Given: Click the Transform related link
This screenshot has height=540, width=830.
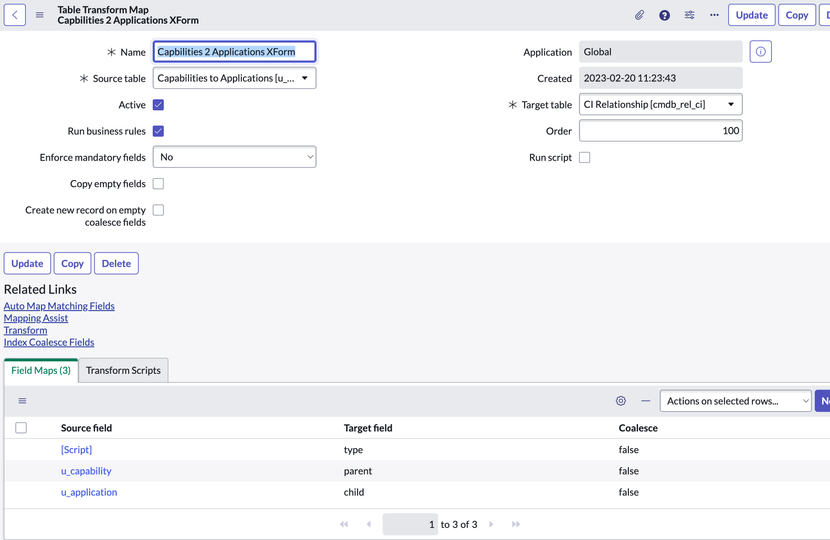Looking at the screenshot, I should click(x=25, y=330).
